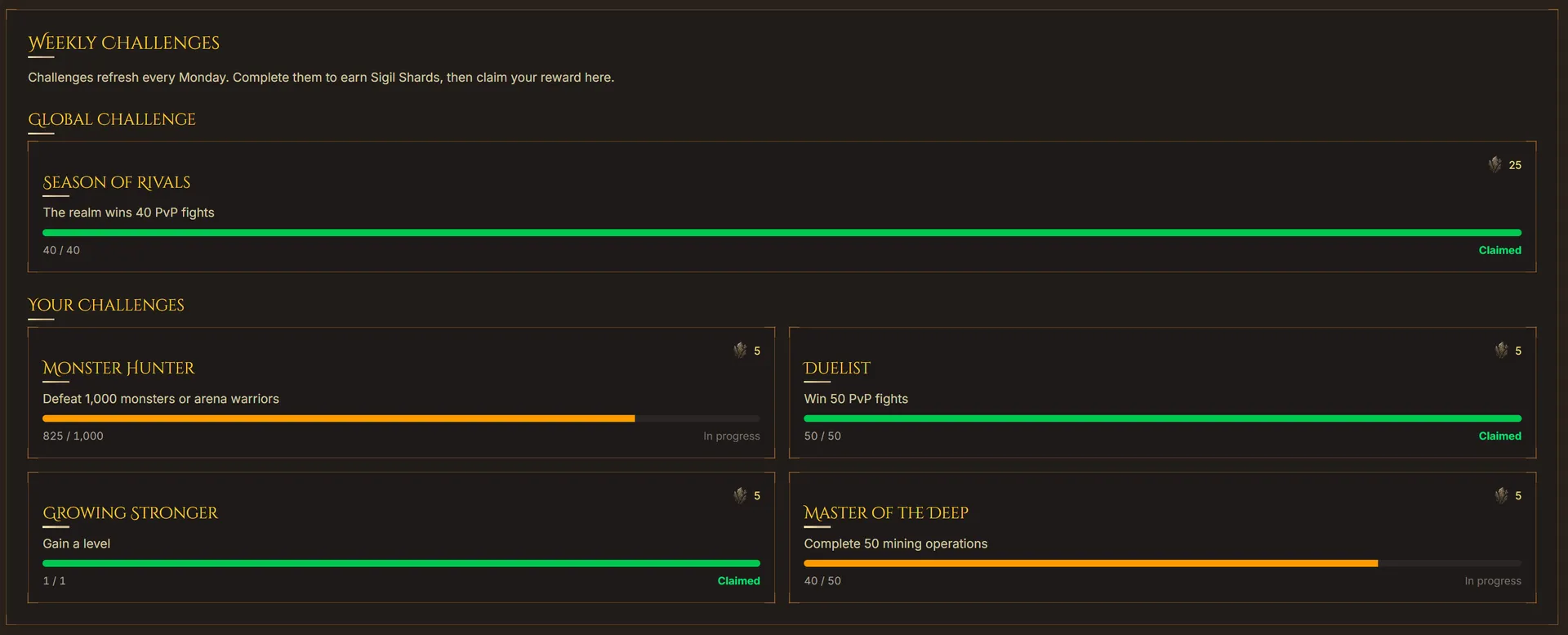
Task: Click the Claimed label on Season of Rivals
Action: click(1499, 250)
